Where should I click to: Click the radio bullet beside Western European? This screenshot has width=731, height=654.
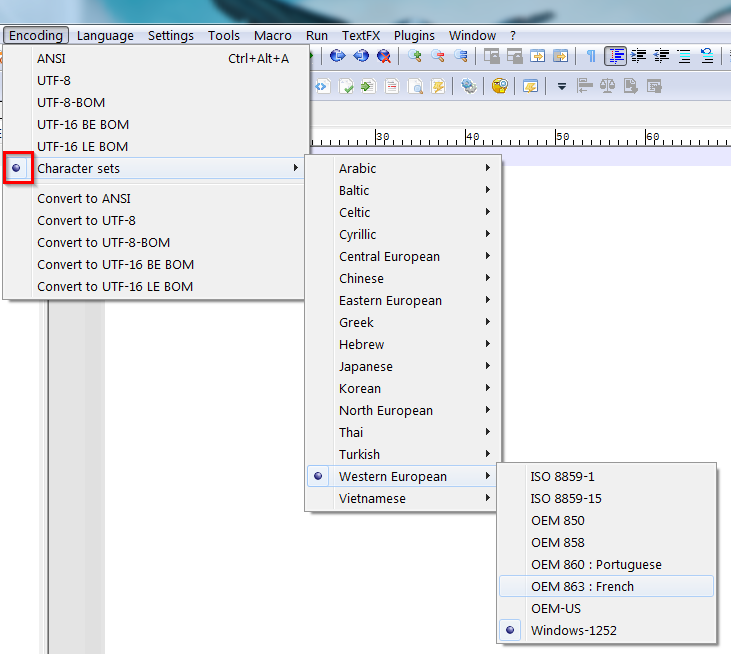coord(318,476)
